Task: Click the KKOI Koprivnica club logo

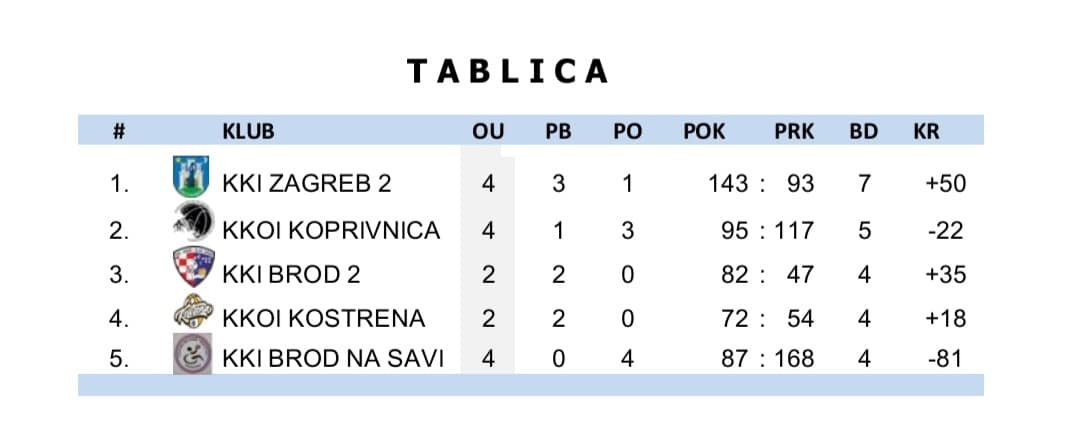Action: (x=193, y=221)
